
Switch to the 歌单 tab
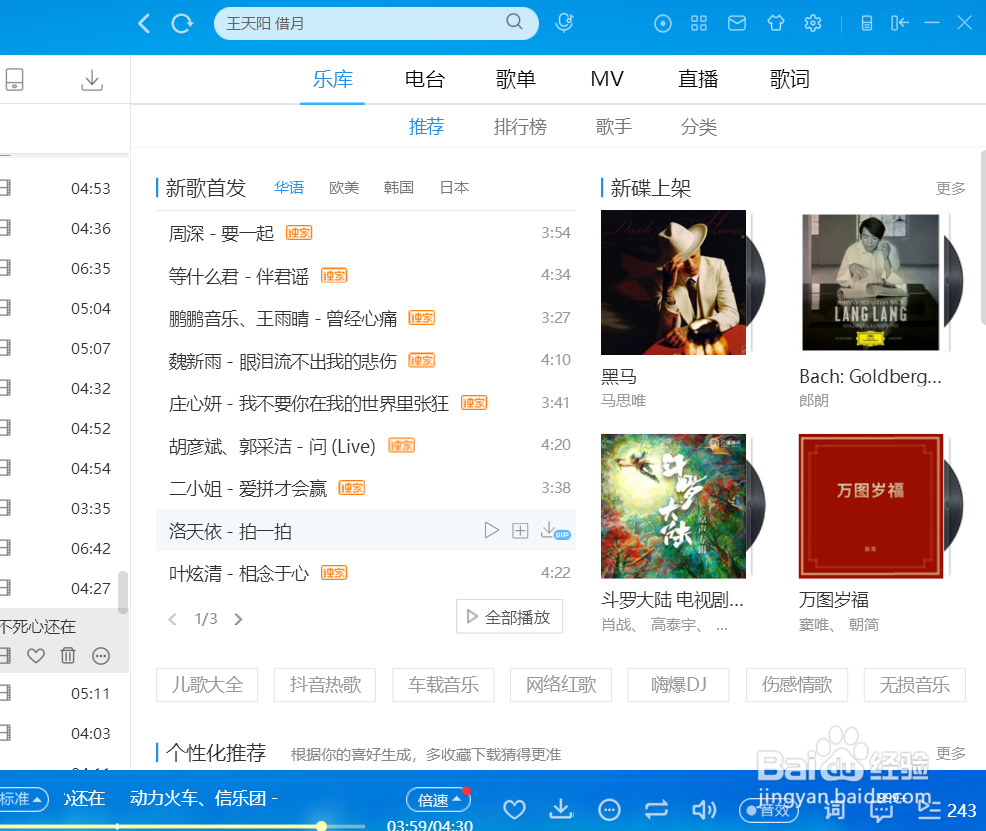click(x=516, y=79)
